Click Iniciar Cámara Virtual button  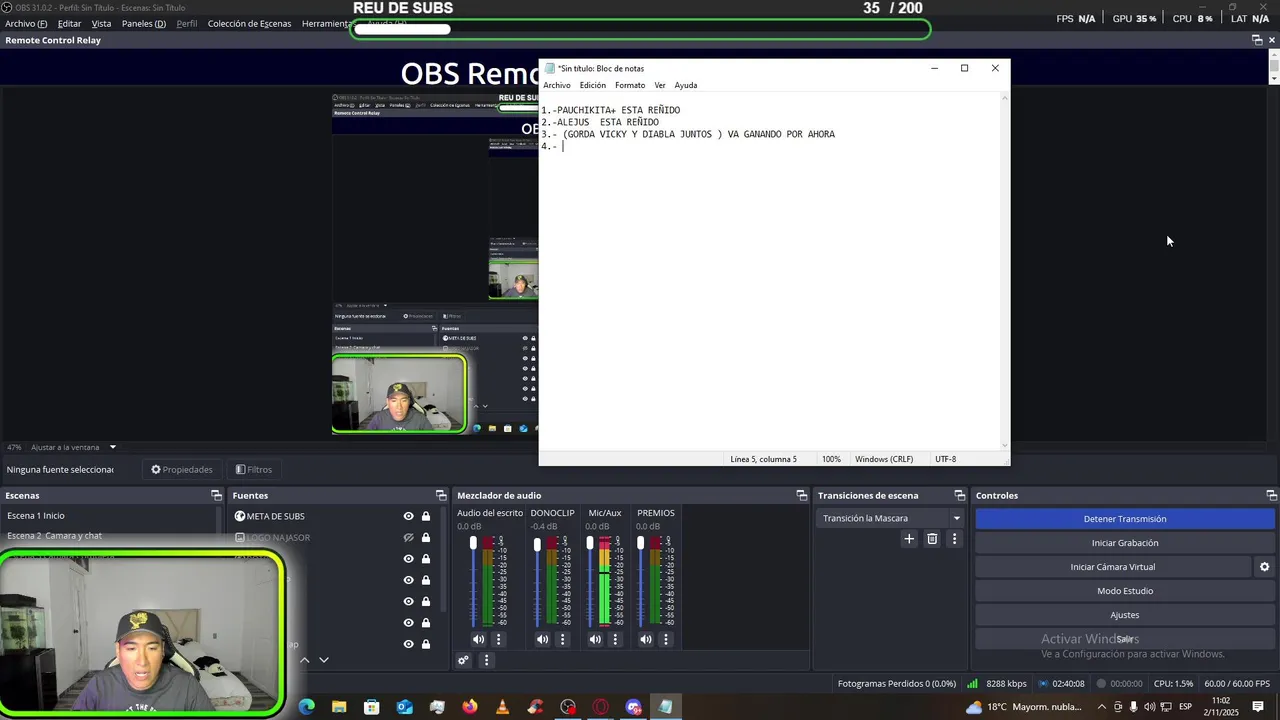[1113, 567]
